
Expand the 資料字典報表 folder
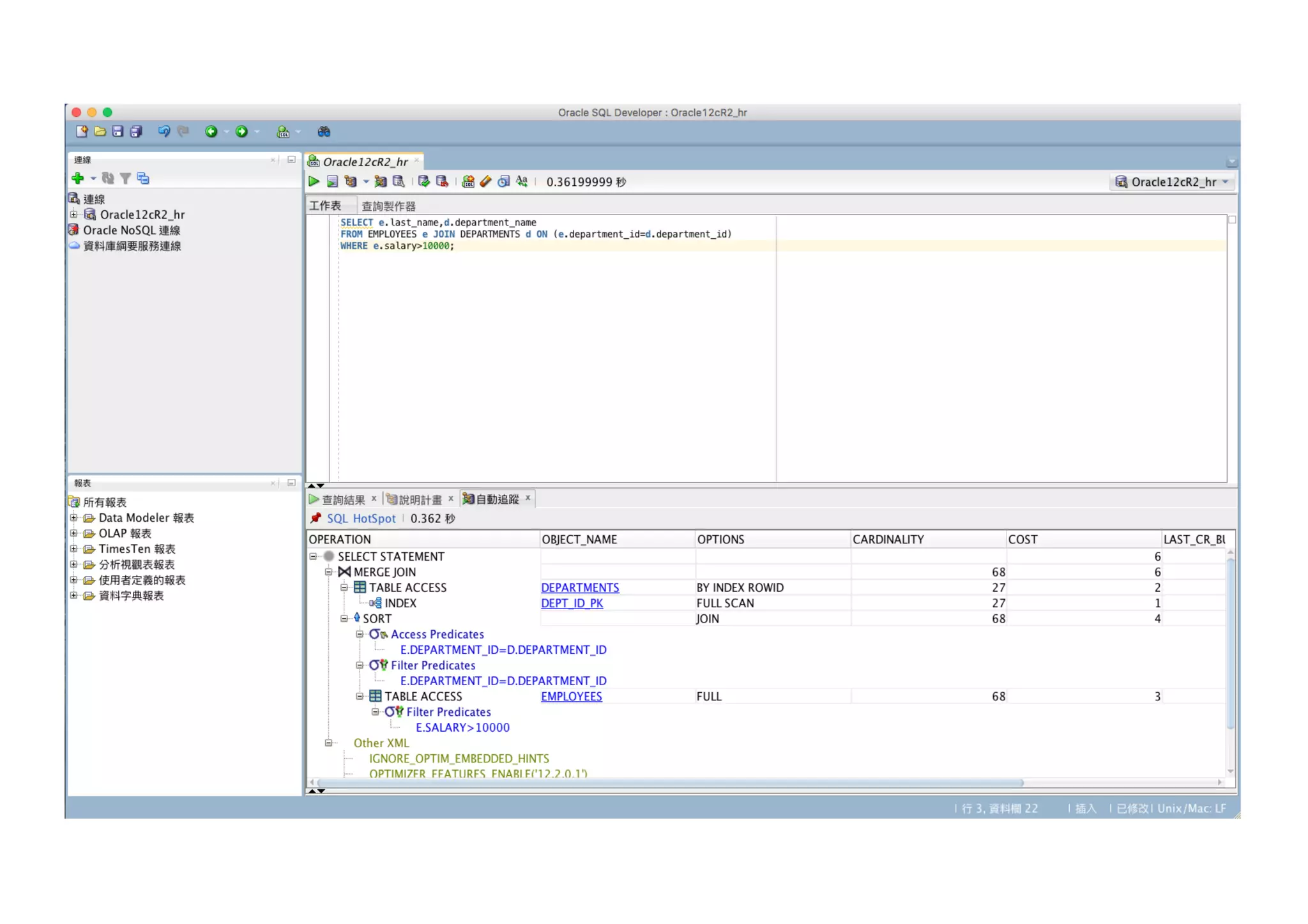tap(73, 595)
